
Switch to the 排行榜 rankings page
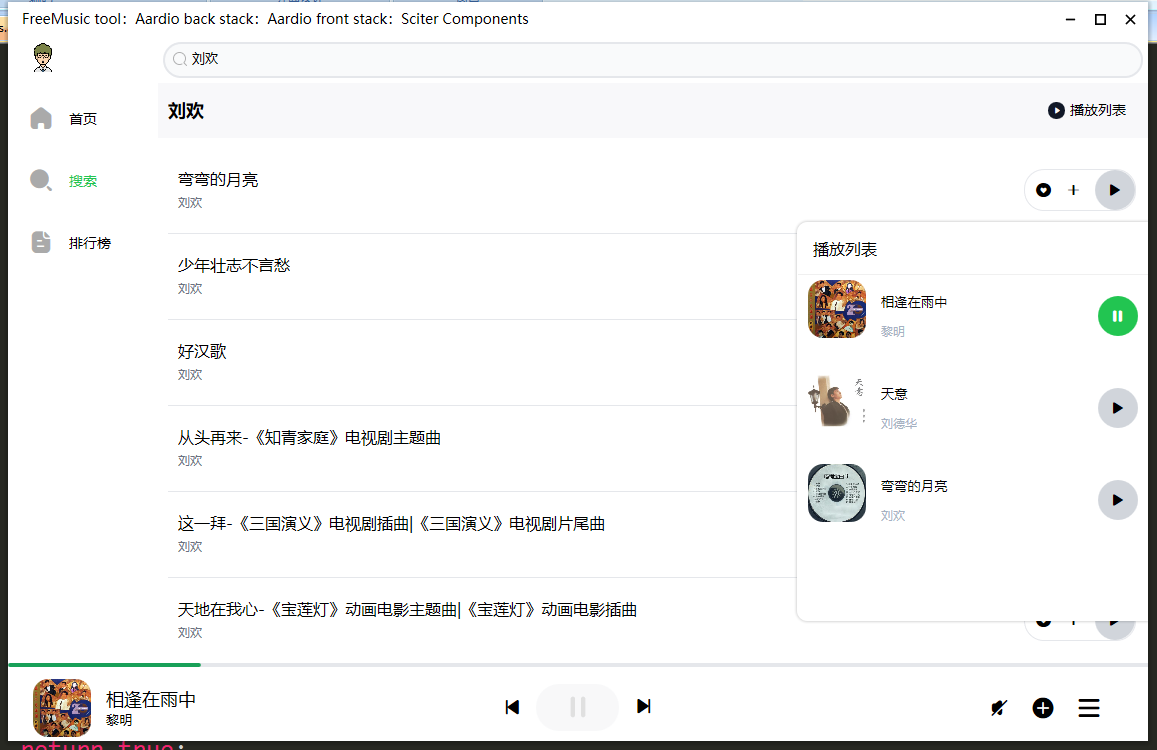[89, 243]
